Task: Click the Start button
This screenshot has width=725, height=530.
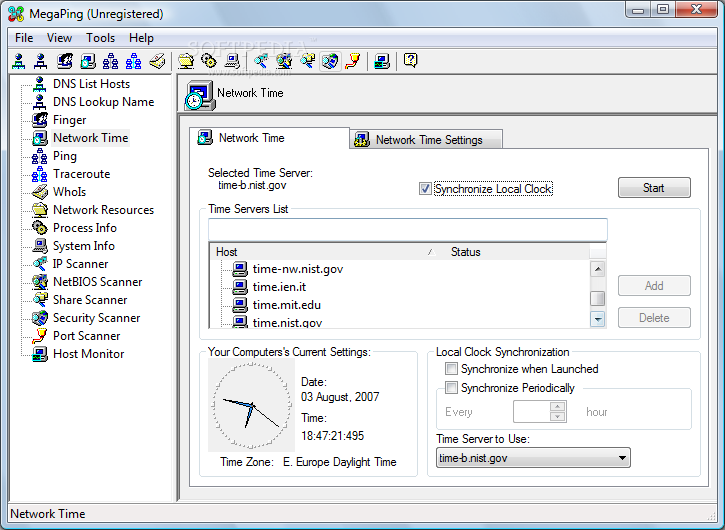Action: coord(654,188)
